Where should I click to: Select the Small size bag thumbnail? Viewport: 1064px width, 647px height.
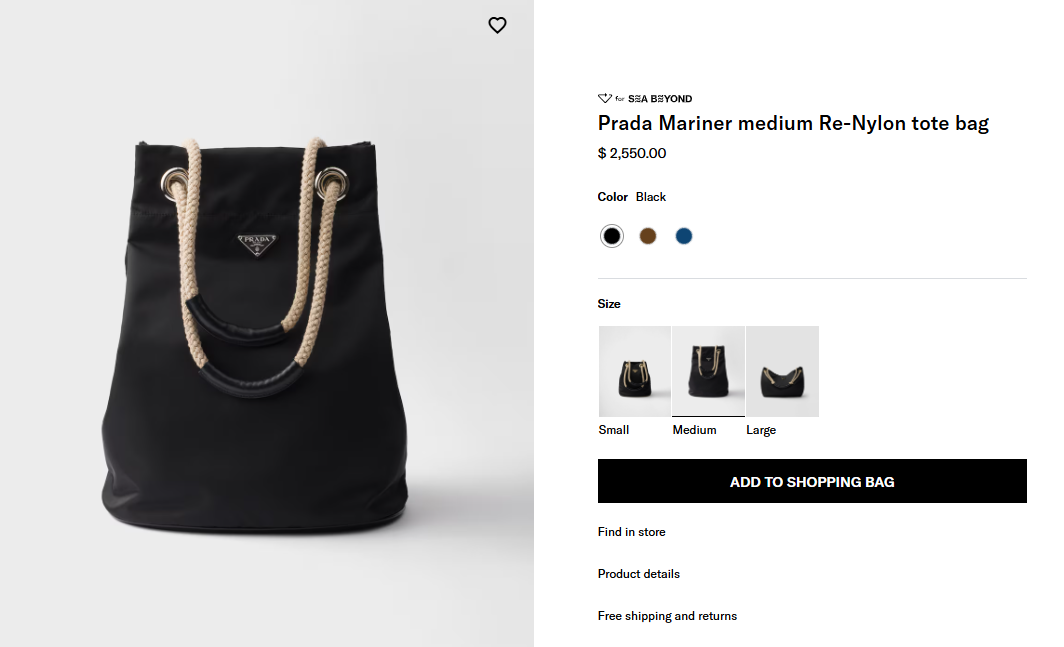click(634, 371)
